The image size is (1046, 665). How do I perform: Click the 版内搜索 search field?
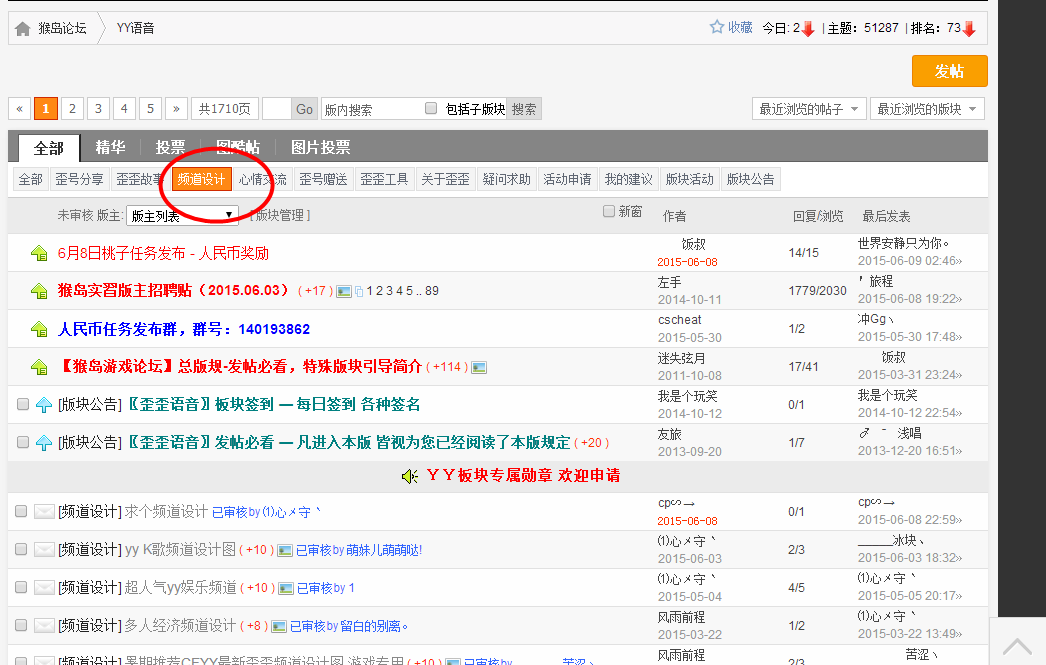pos(370,109)
